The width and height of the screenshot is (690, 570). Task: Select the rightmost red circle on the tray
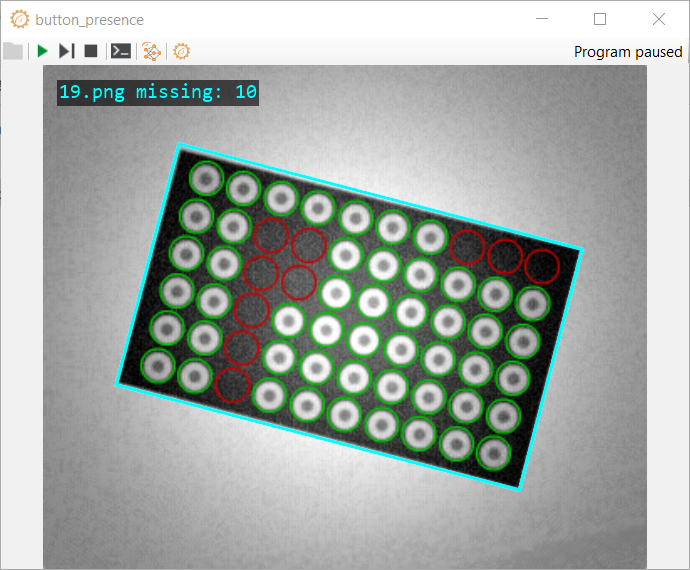coord(541,267)
